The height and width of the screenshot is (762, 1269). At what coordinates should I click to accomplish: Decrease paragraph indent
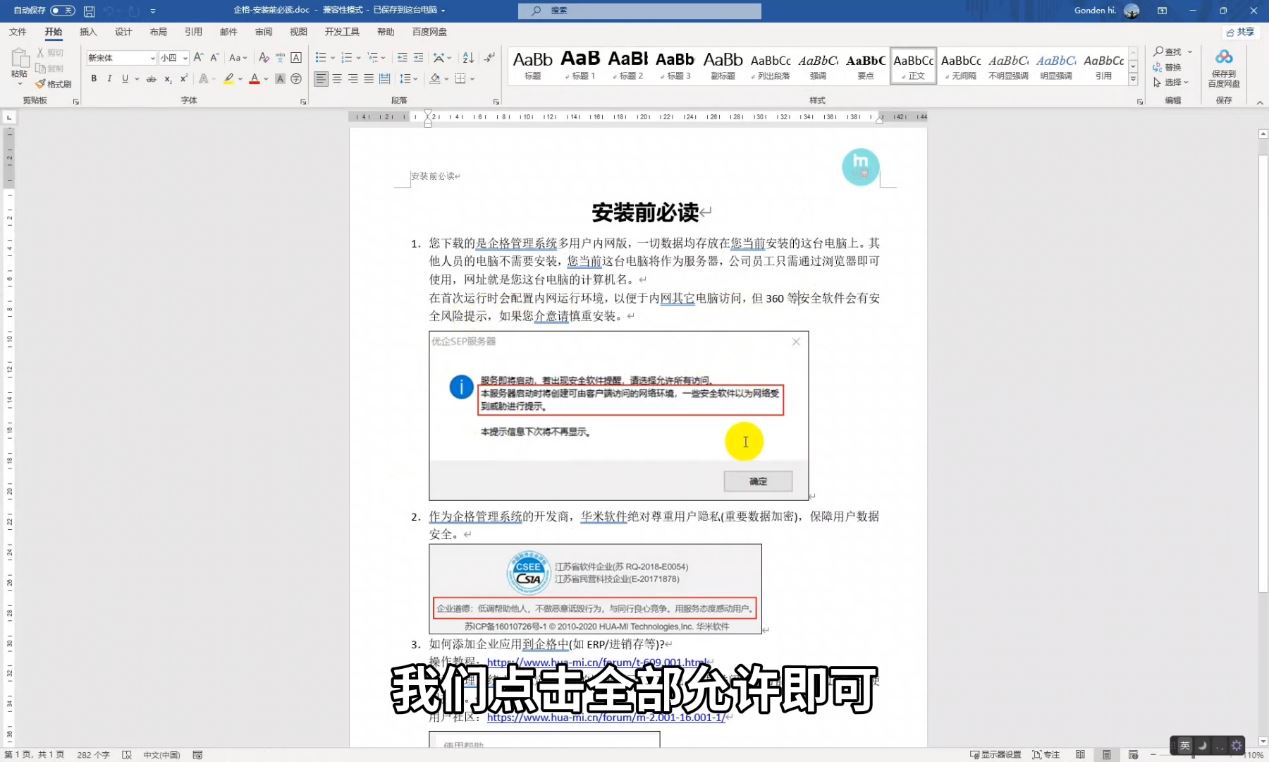404,58
